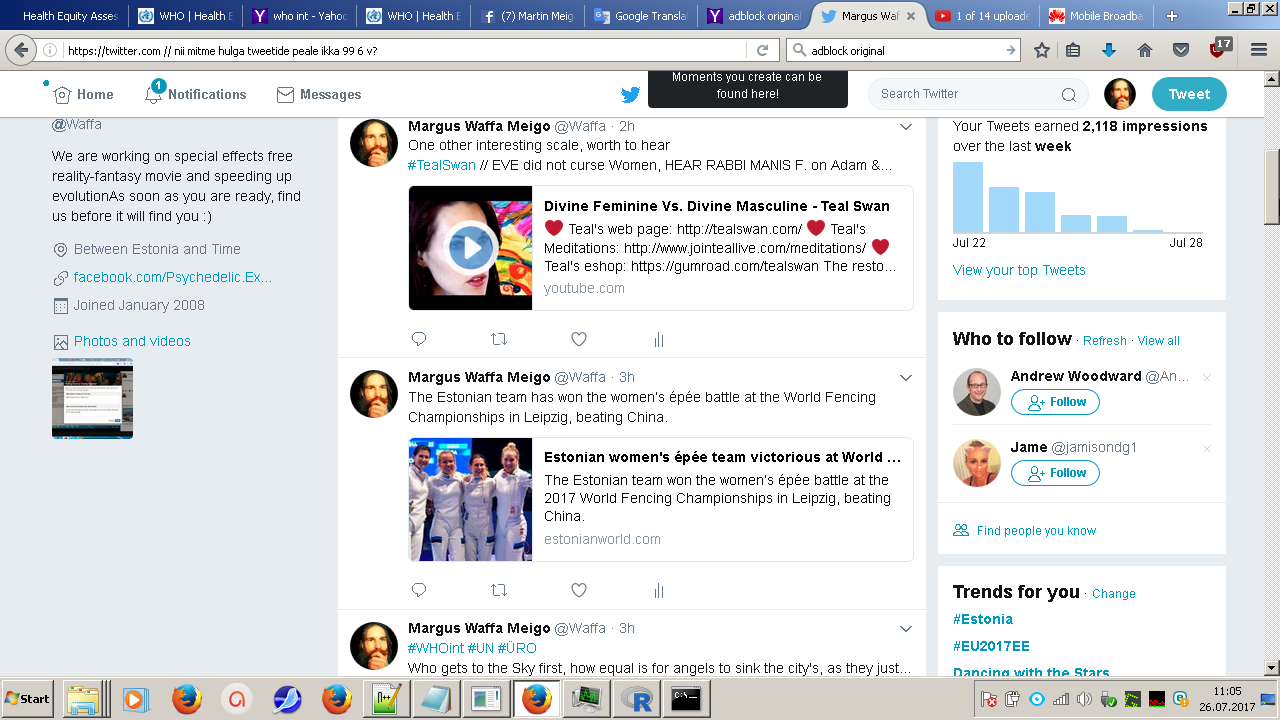
Task: Retweet the Teal Swan tweet
Action: click(499, 339)
